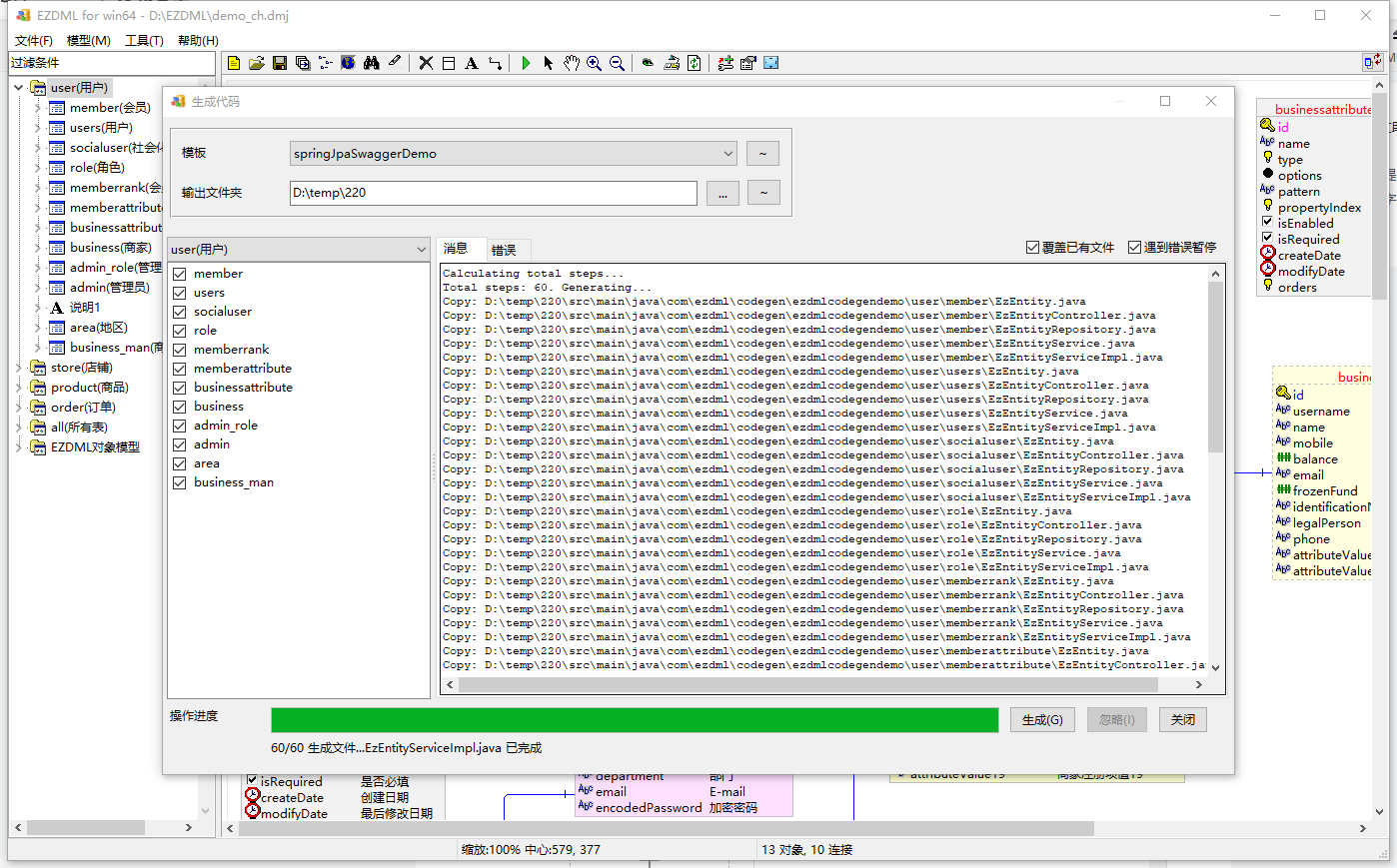Click the save-all windows toolbar icon

(303, 63)
